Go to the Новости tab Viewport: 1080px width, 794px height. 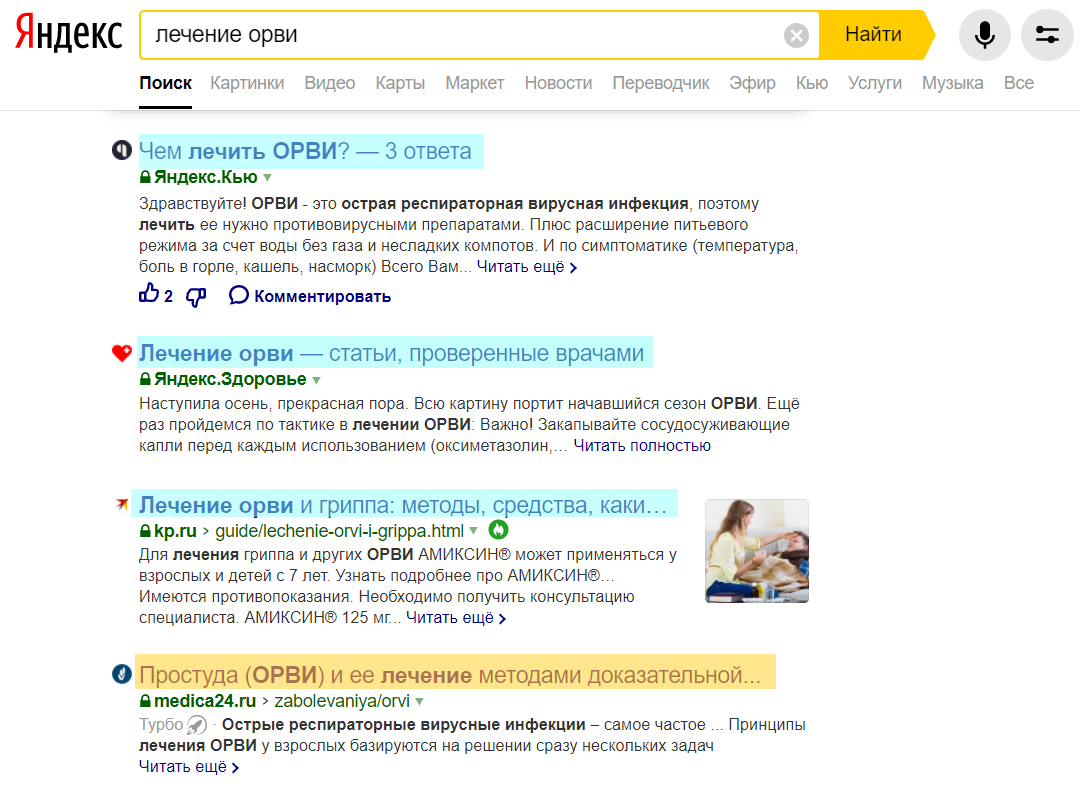click(559, 83)
